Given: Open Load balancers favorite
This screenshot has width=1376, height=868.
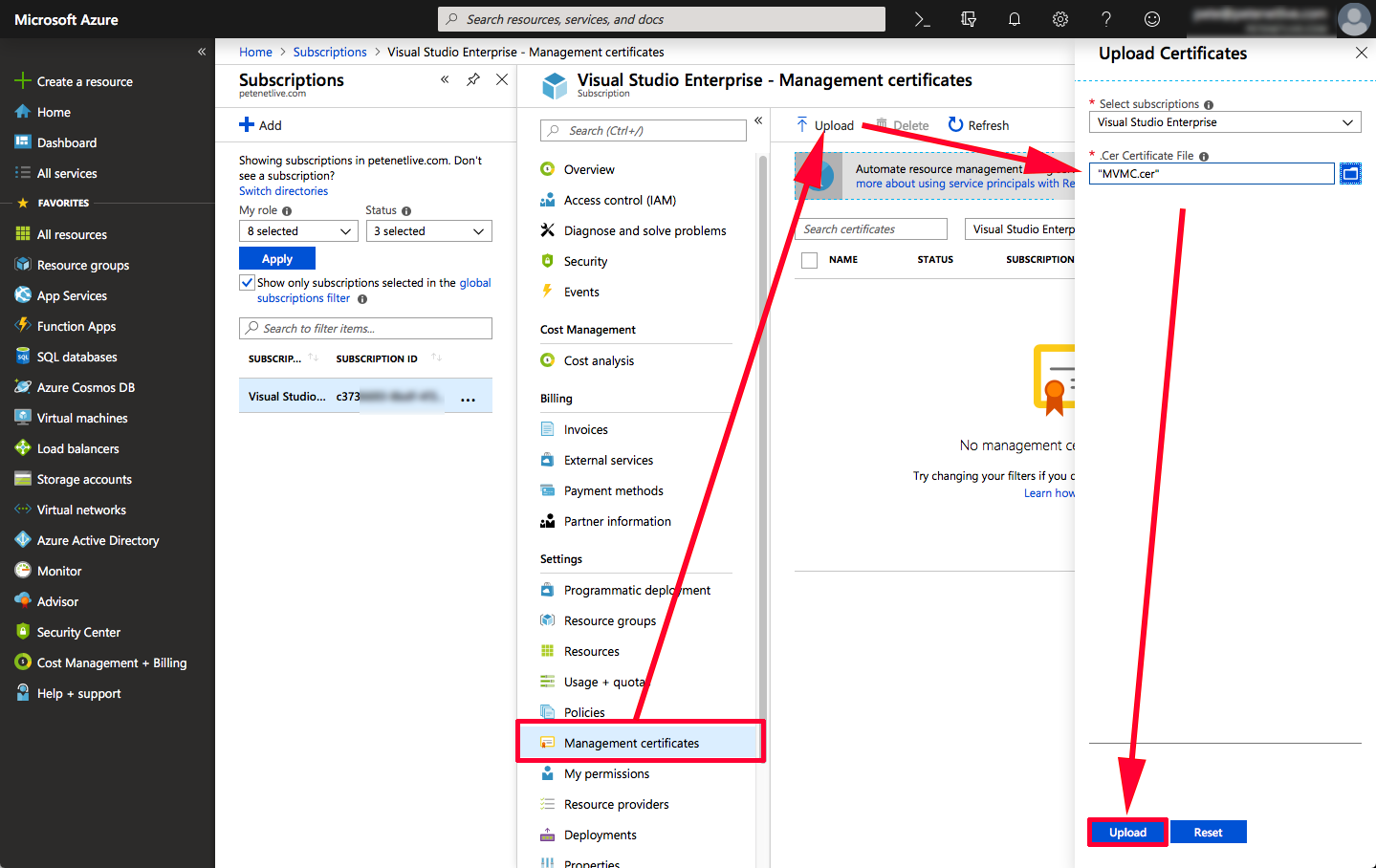Looking at the screenshot, I should [67, 448].
